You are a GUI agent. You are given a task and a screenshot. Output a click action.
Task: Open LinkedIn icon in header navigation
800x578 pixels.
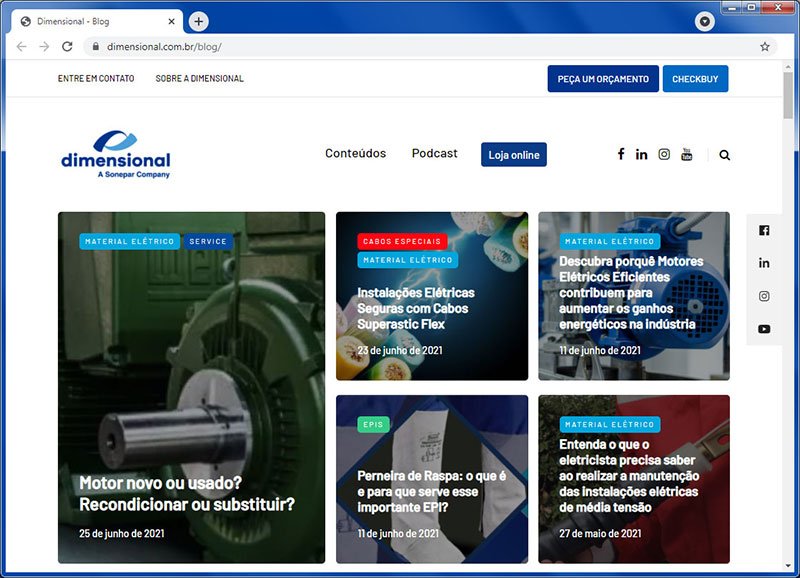[641, 154]
